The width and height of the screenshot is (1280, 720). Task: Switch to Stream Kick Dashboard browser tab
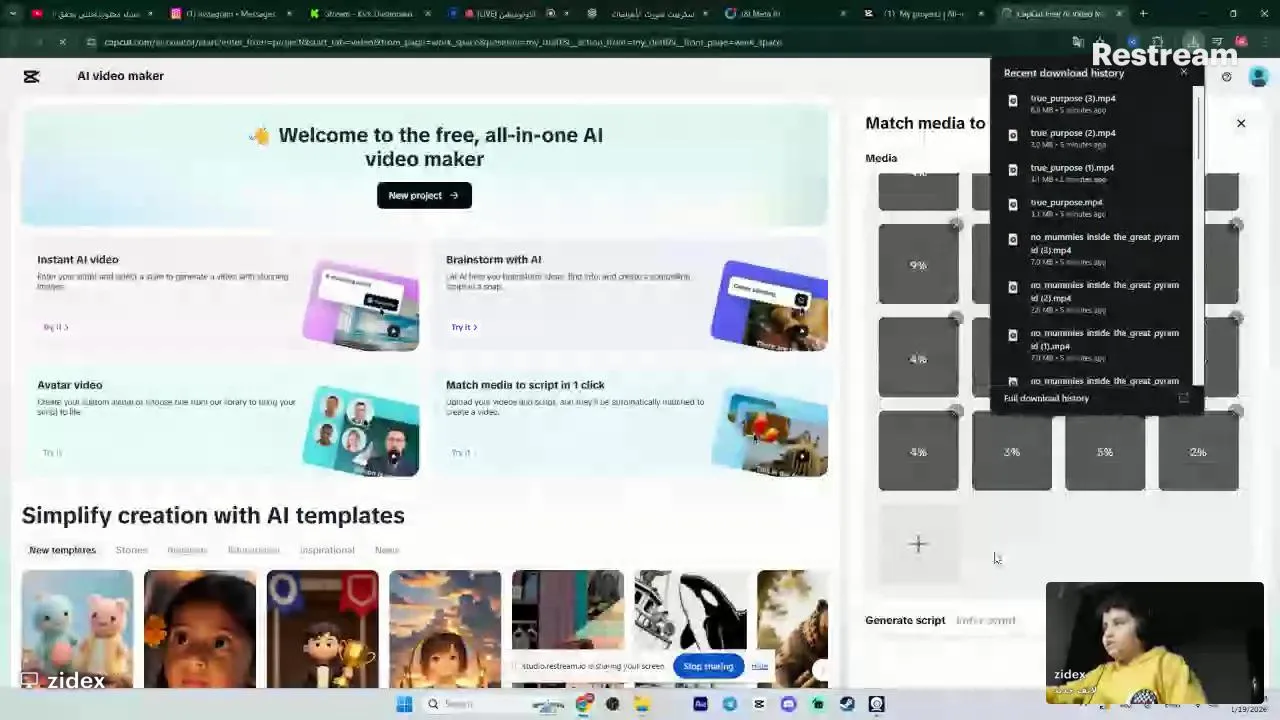[368, 14]
